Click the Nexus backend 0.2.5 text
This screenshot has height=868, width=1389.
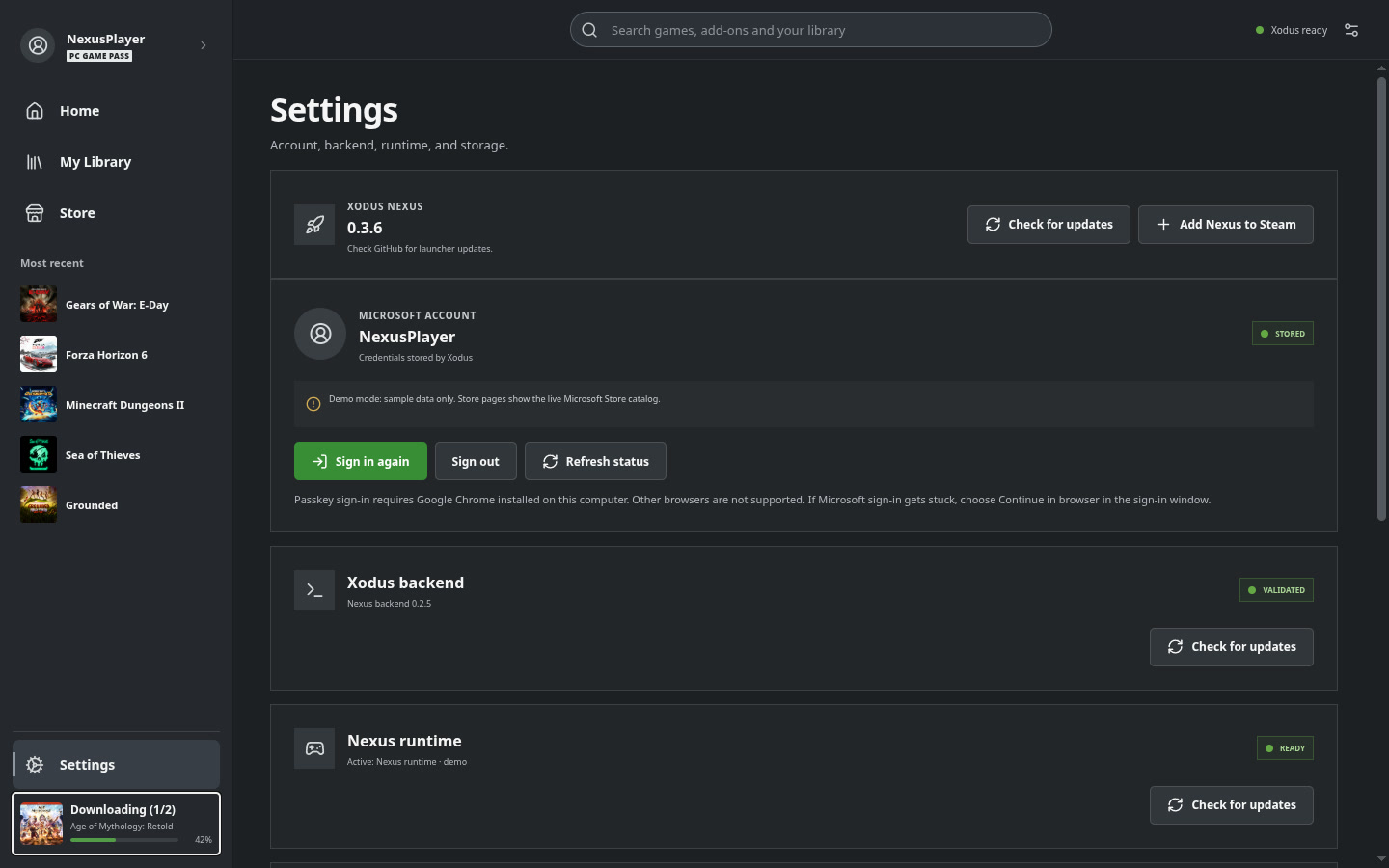click(x=390, y=604)
